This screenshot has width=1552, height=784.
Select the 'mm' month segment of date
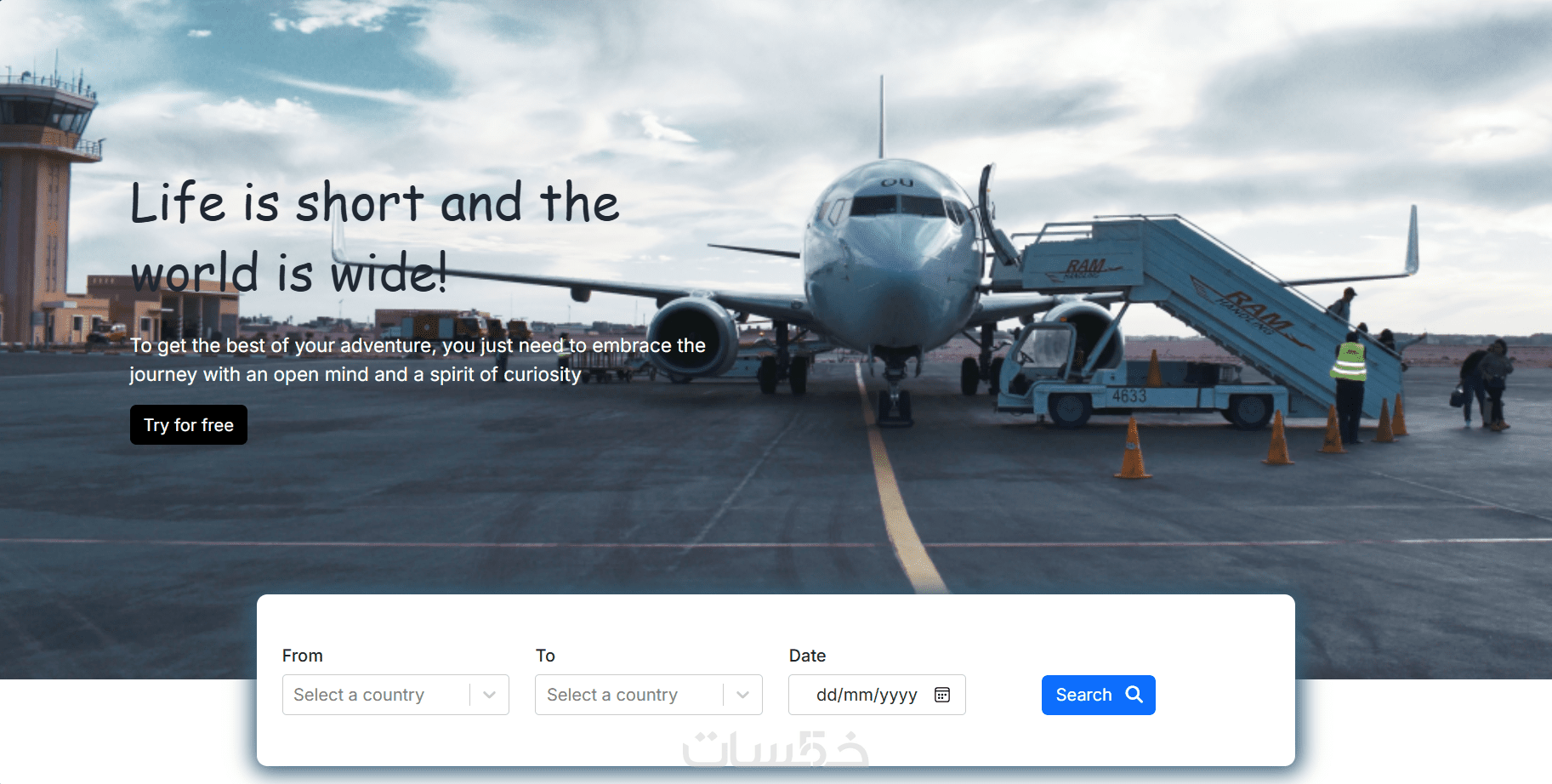[x=857, y=695]
